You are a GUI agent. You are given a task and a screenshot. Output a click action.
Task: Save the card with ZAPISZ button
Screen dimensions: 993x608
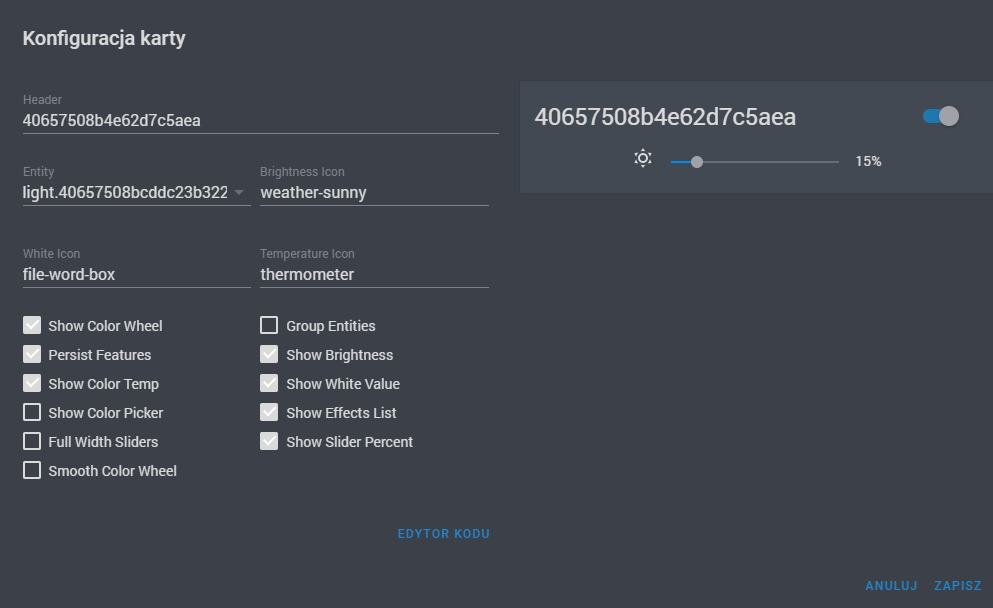(x=958, y=586)
